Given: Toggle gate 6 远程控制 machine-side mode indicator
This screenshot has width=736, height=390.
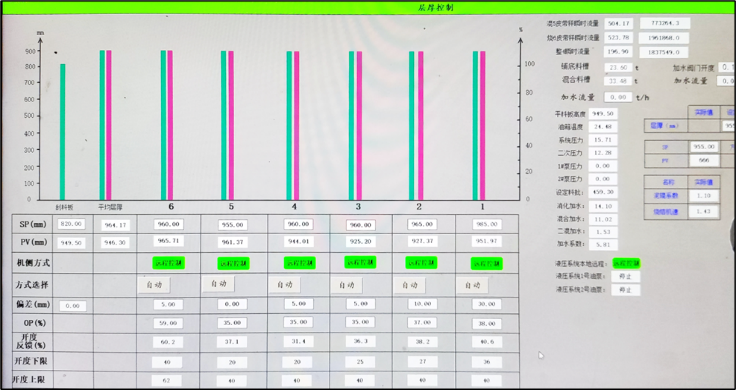Looking at the screenshot, I should coord(168,263).
